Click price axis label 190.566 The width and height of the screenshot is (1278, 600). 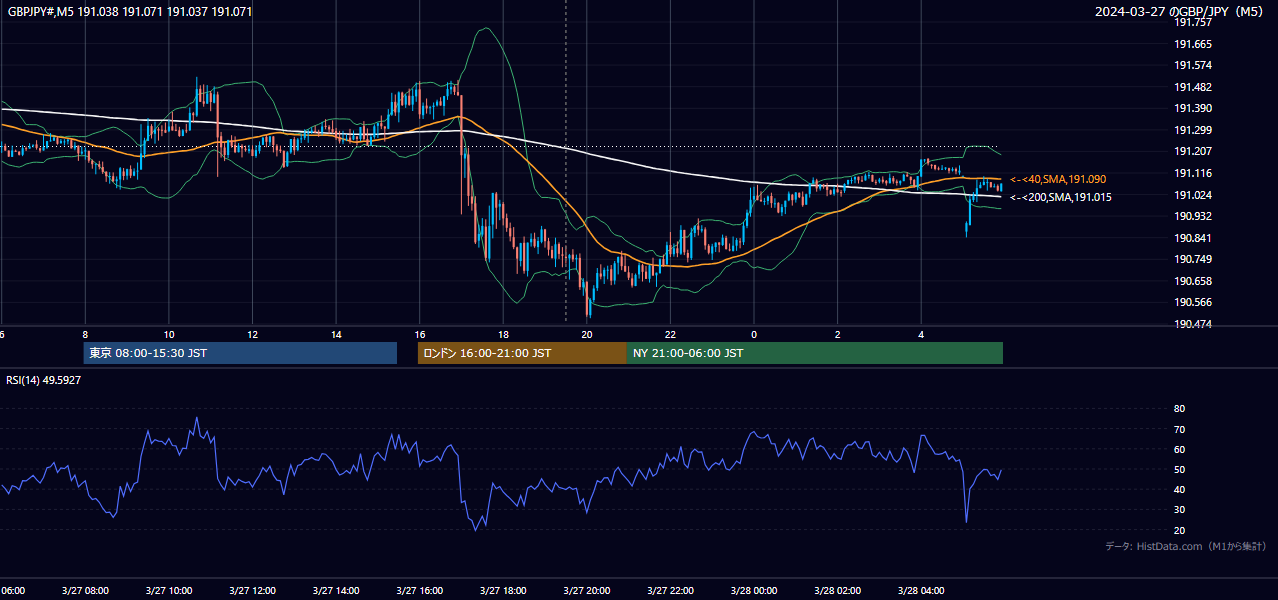tap(1192, 302)
